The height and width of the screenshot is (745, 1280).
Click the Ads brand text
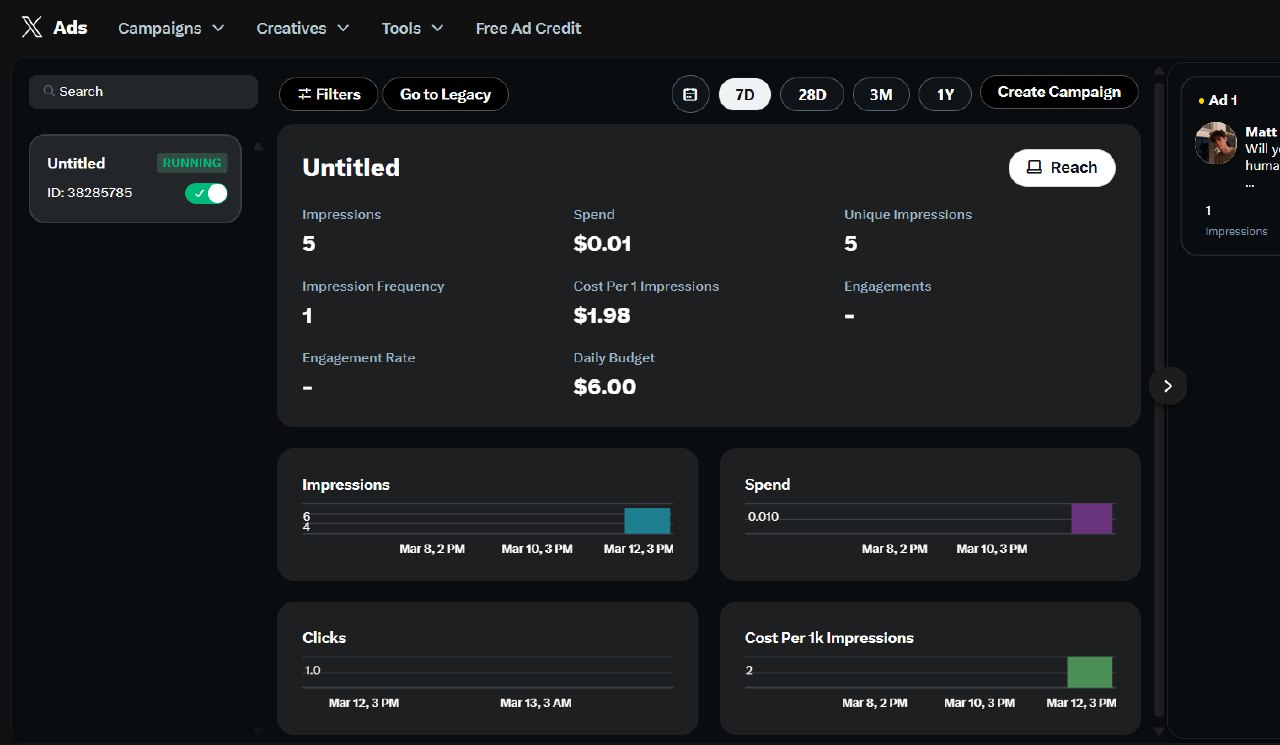pos(70,28)
